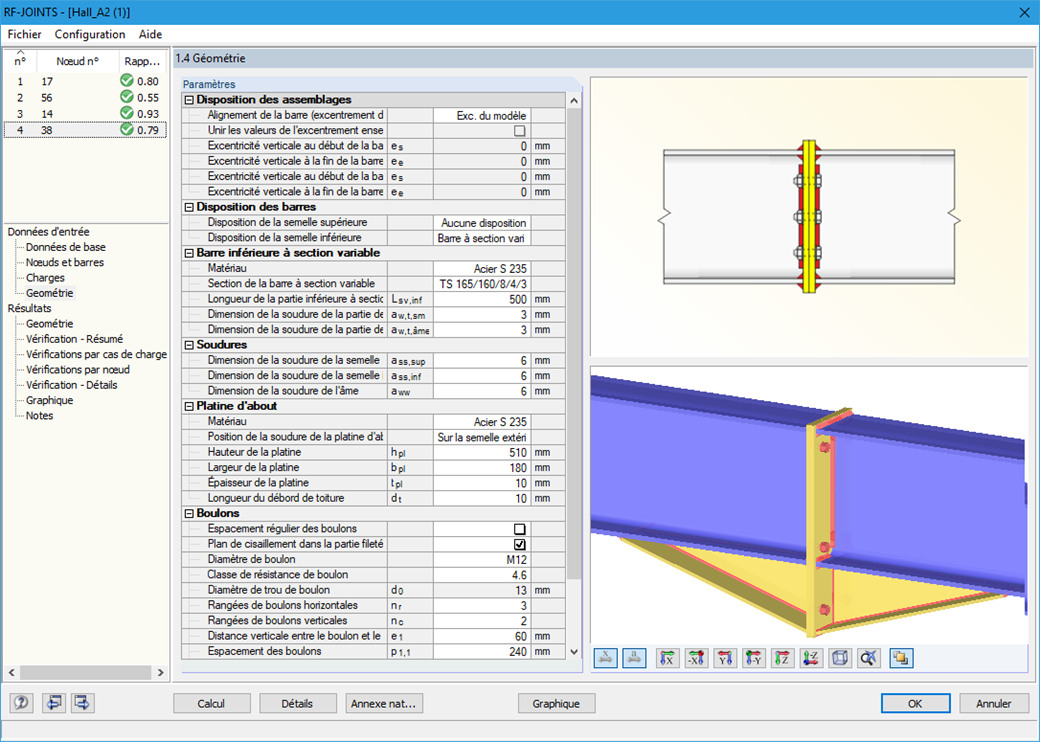Click the help question mark icon
Image resolution: width=1040 pixels, height=742 pixels.
pyautogui.click(x=21, y=703)
